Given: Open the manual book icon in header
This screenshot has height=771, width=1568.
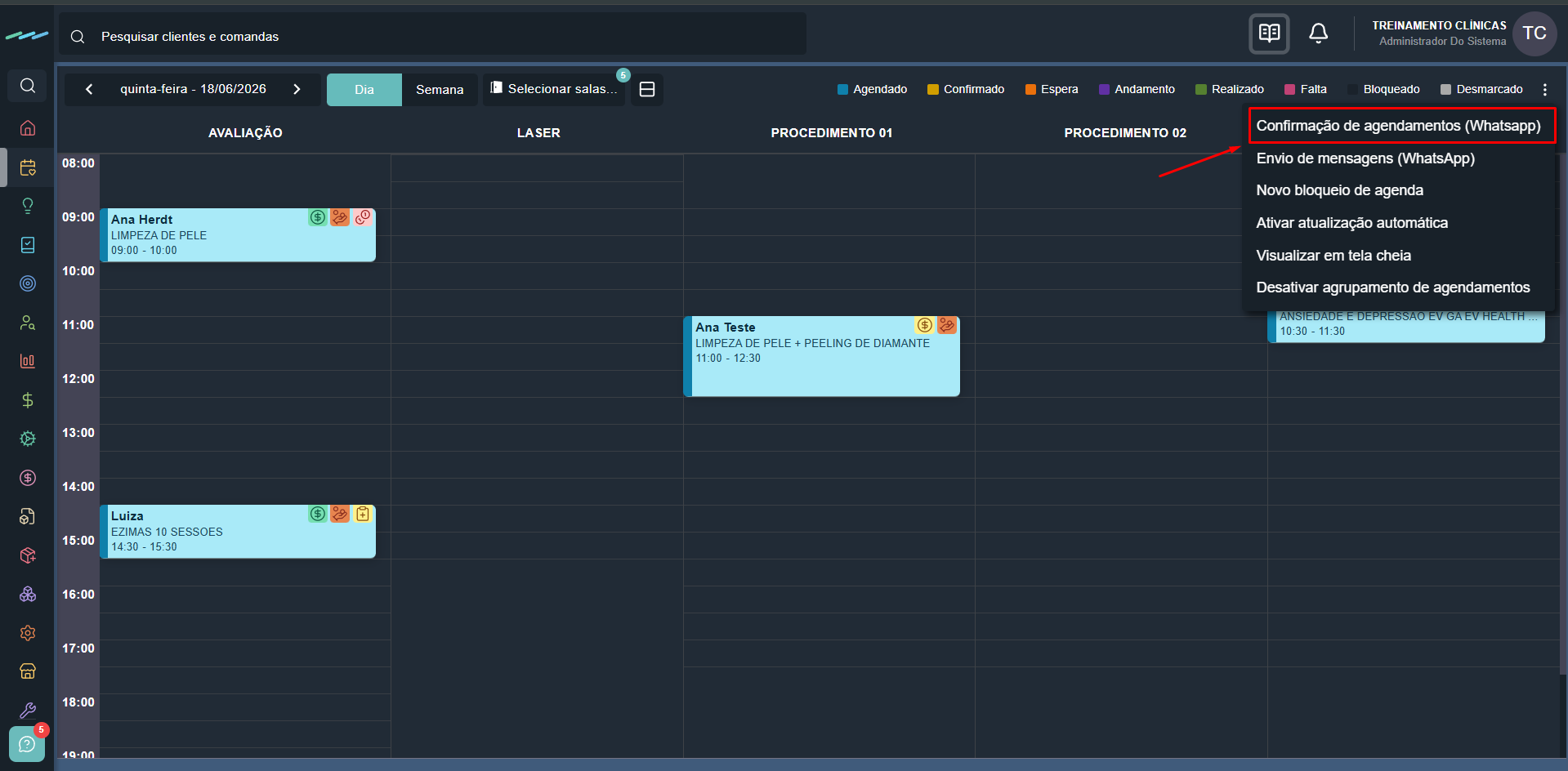Looking at the screenshot, I should (x=1269, y=33).
